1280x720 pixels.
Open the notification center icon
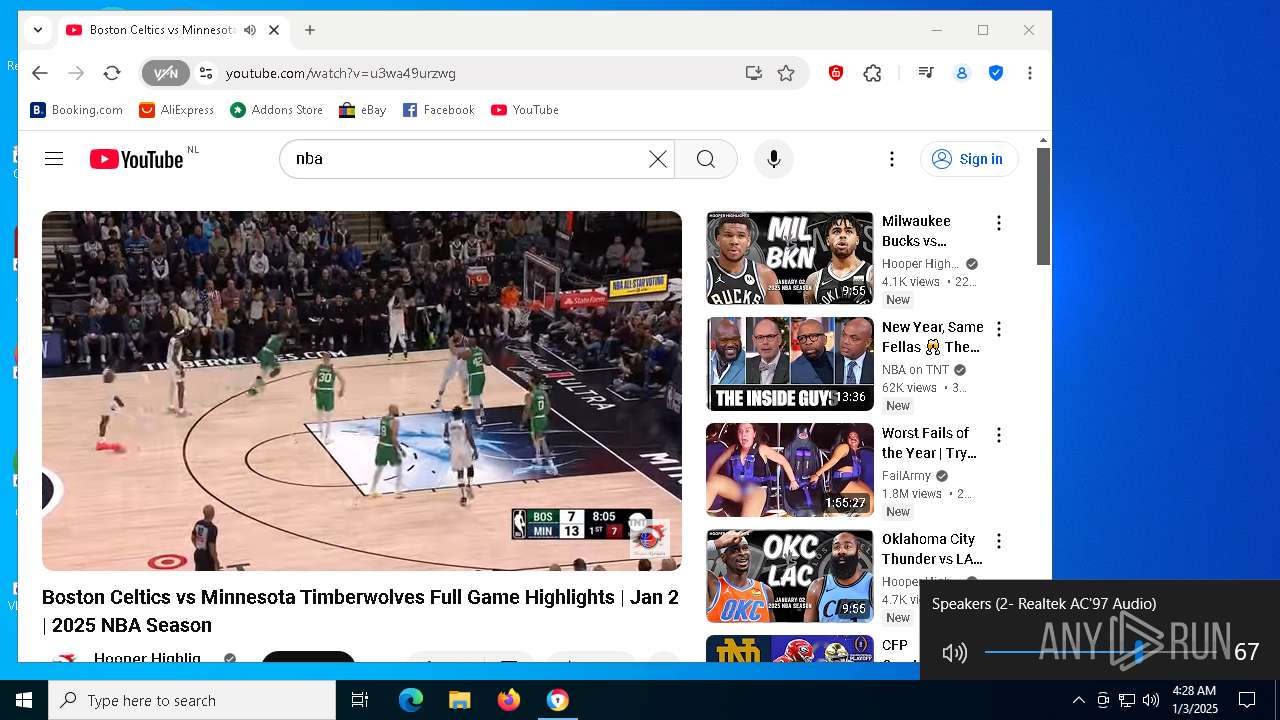[1247, 700]
